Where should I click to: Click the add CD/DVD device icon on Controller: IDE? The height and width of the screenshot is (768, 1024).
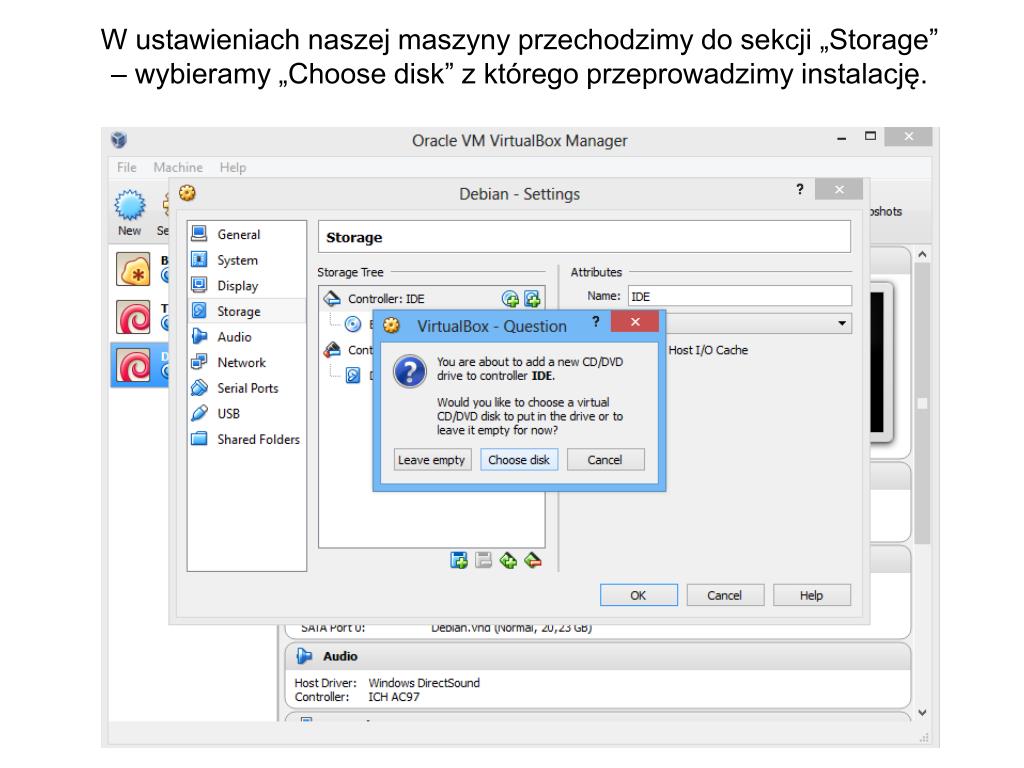tap(510, 299)
